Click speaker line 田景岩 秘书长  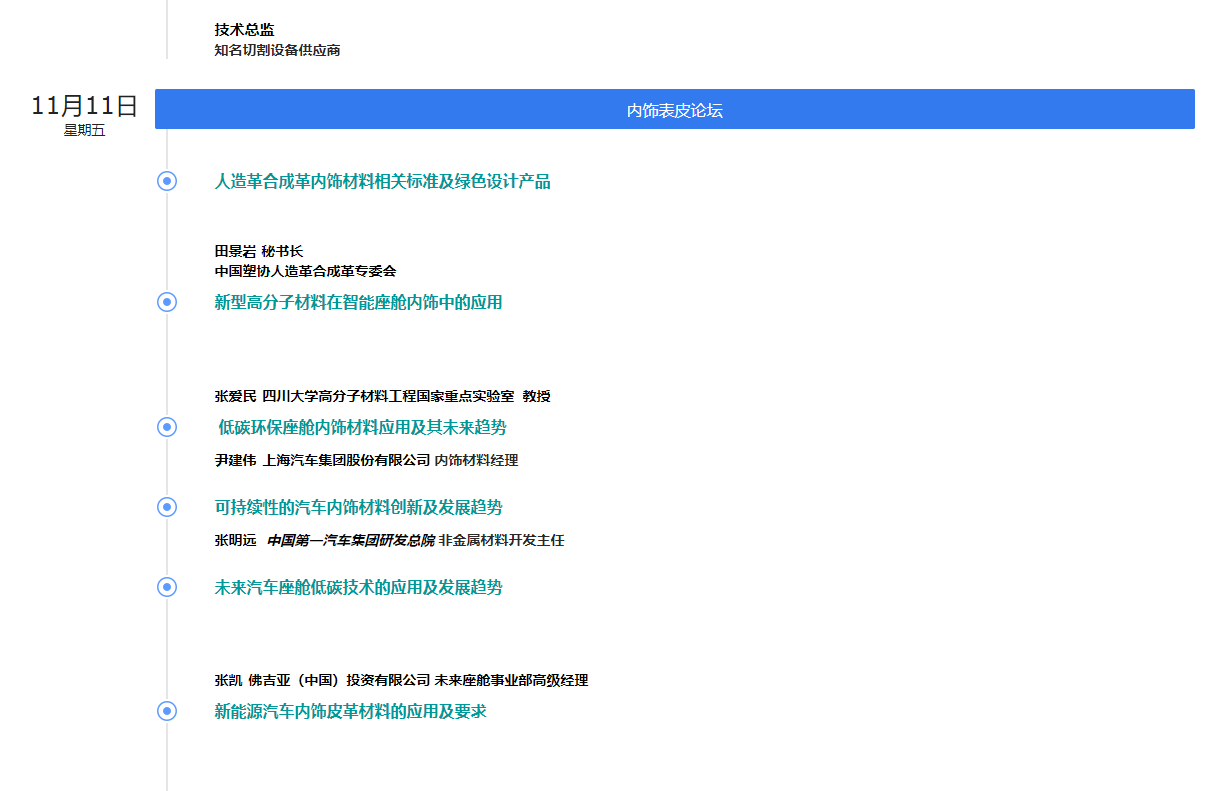point(258,251)
